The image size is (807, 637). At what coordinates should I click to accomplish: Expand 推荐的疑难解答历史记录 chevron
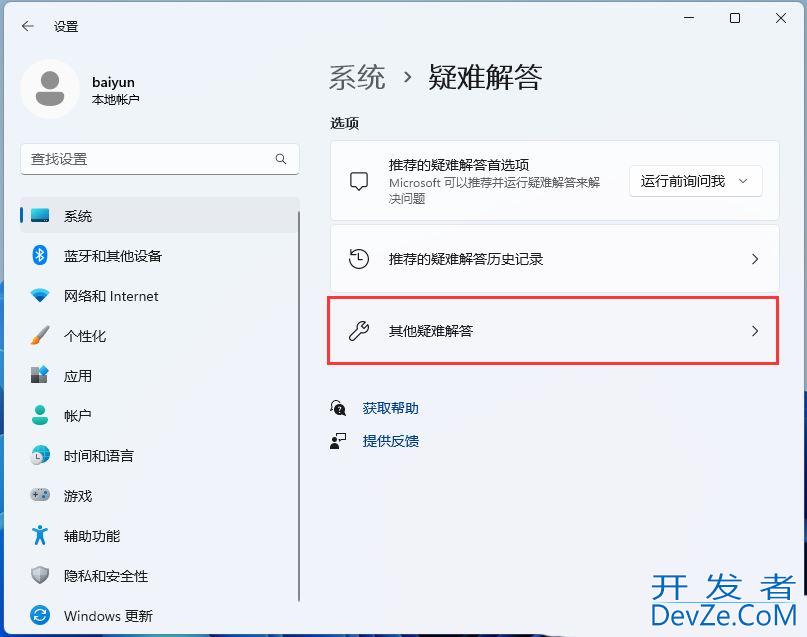click(x=755, y=259)
